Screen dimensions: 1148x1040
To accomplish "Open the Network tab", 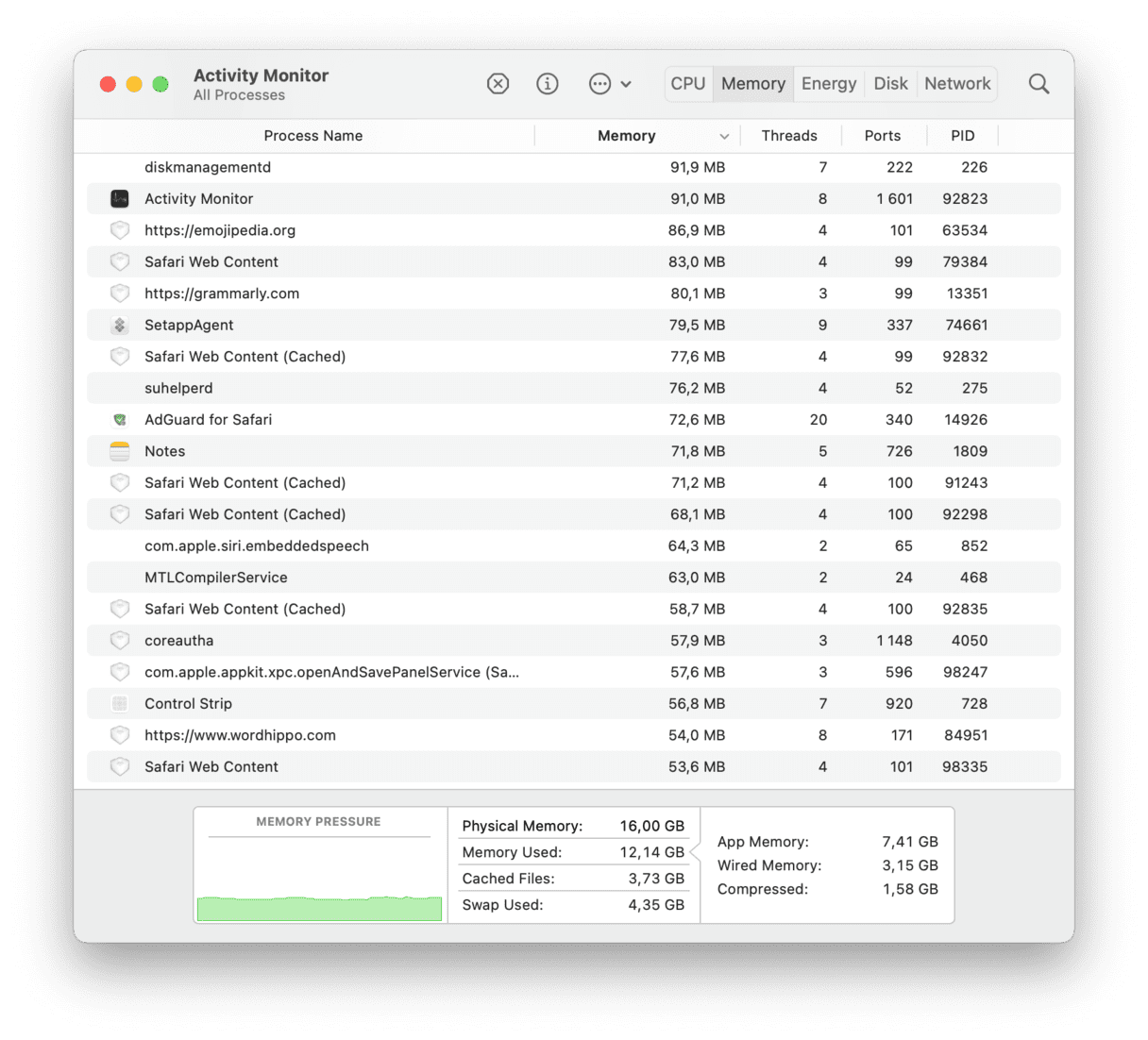I will tap(957, 84).
